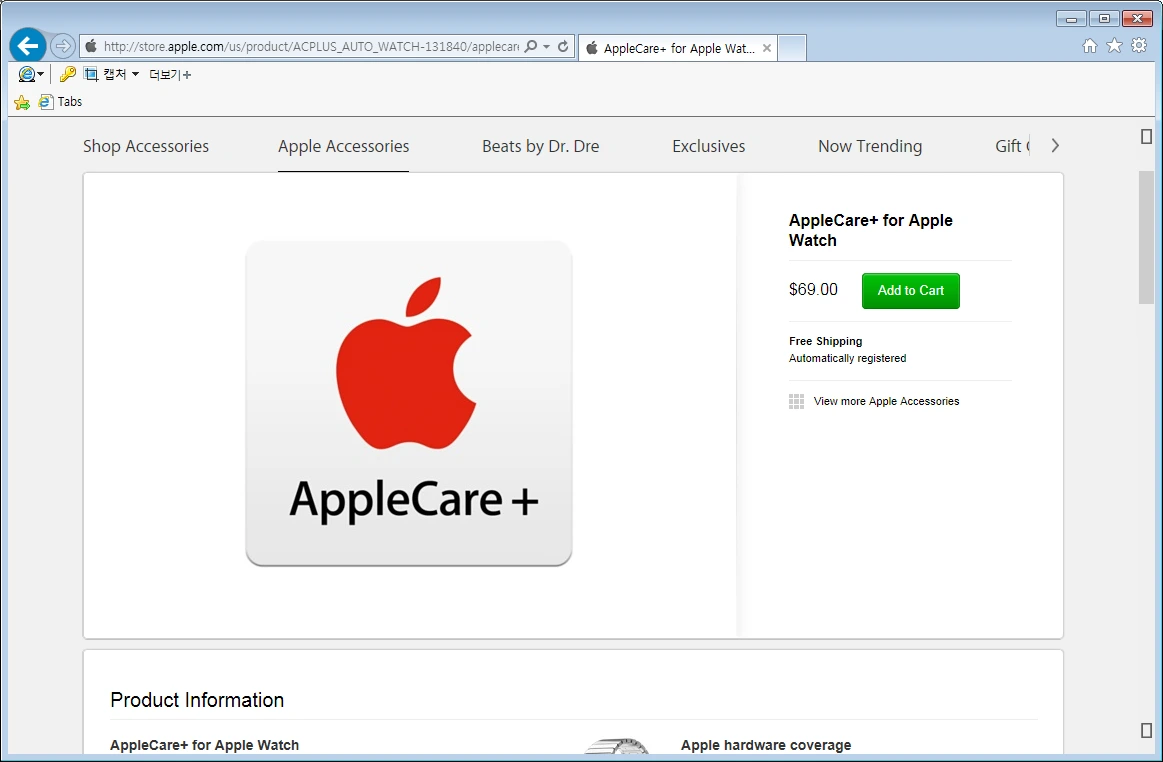This screenshot has width=1163, height=762.
Task: Click the scroll down square at scrollbar bottom
Action: coord(1146,730)
